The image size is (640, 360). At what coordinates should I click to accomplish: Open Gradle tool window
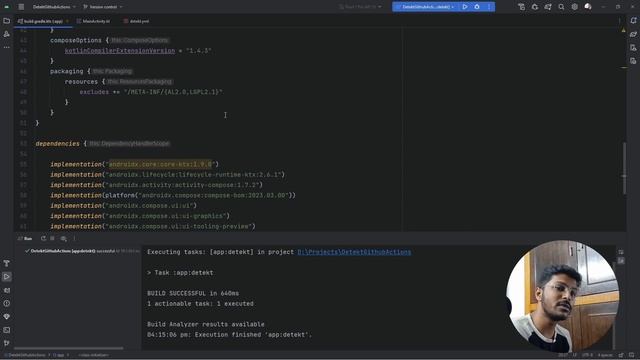tap(633, 34)
